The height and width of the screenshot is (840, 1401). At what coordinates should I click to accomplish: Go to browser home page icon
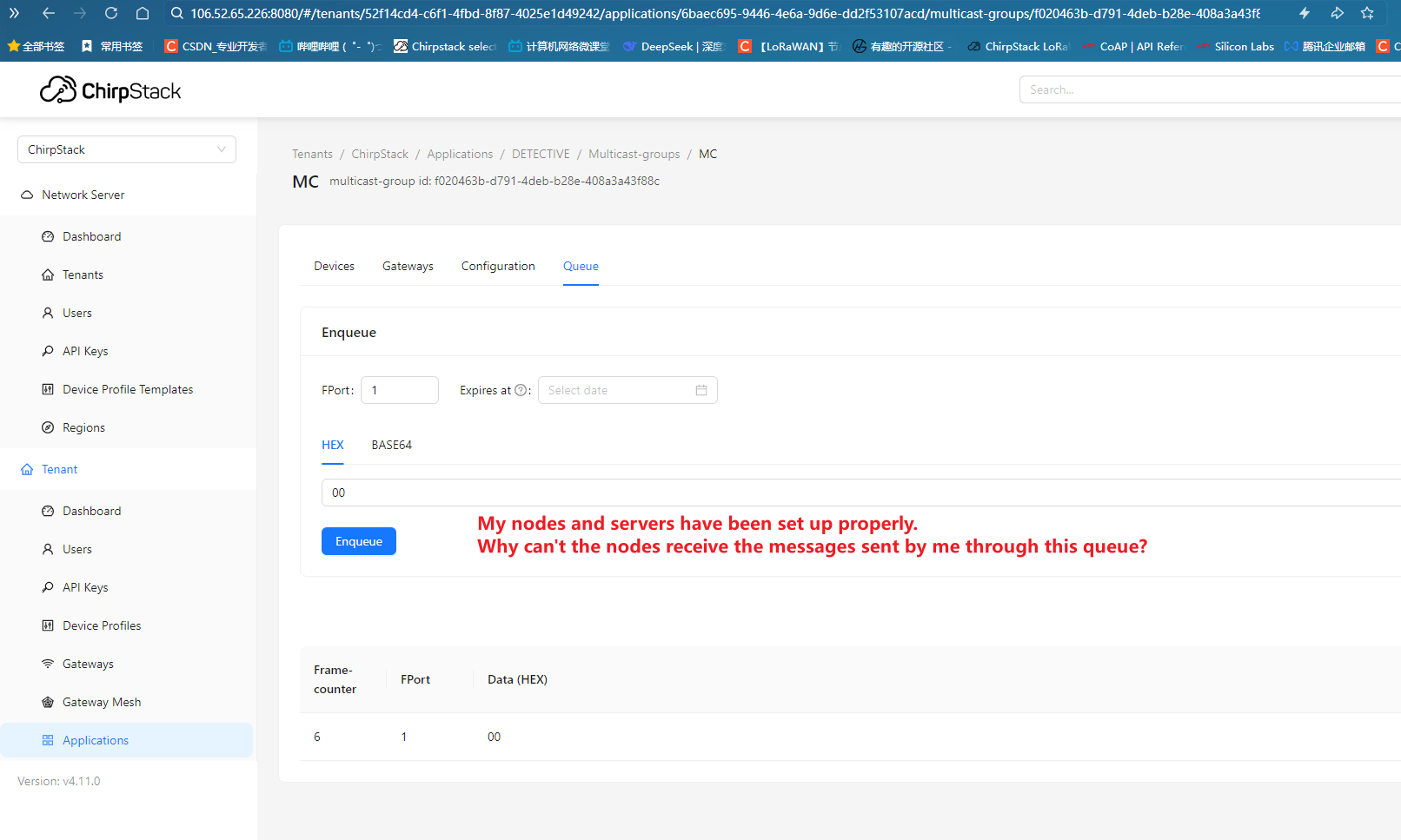click(143, 13)
